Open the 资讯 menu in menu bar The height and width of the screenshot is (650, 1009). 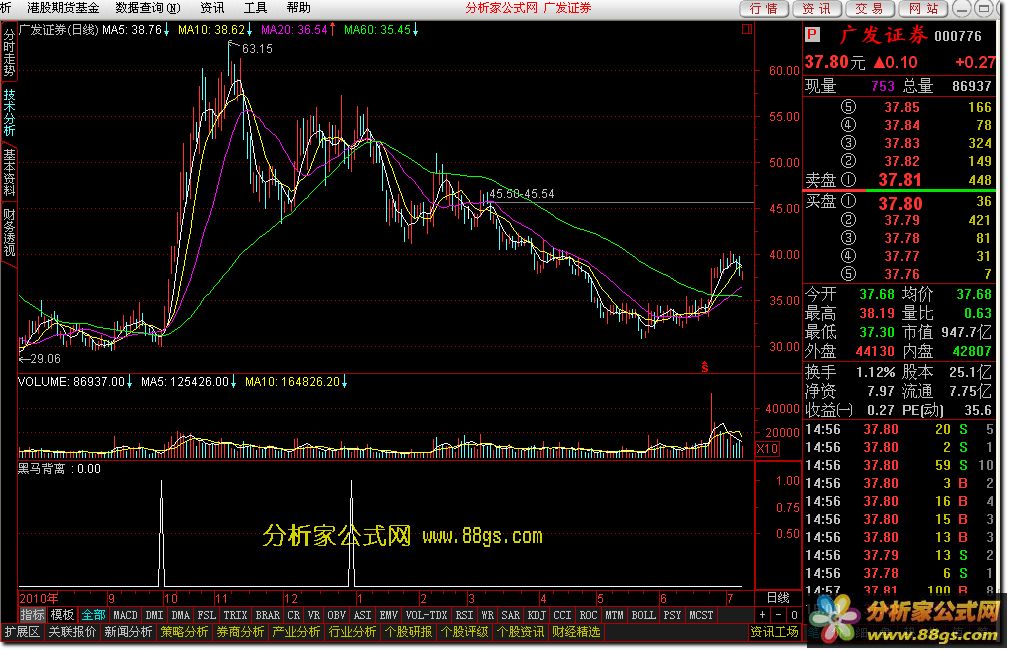[212, 8]
